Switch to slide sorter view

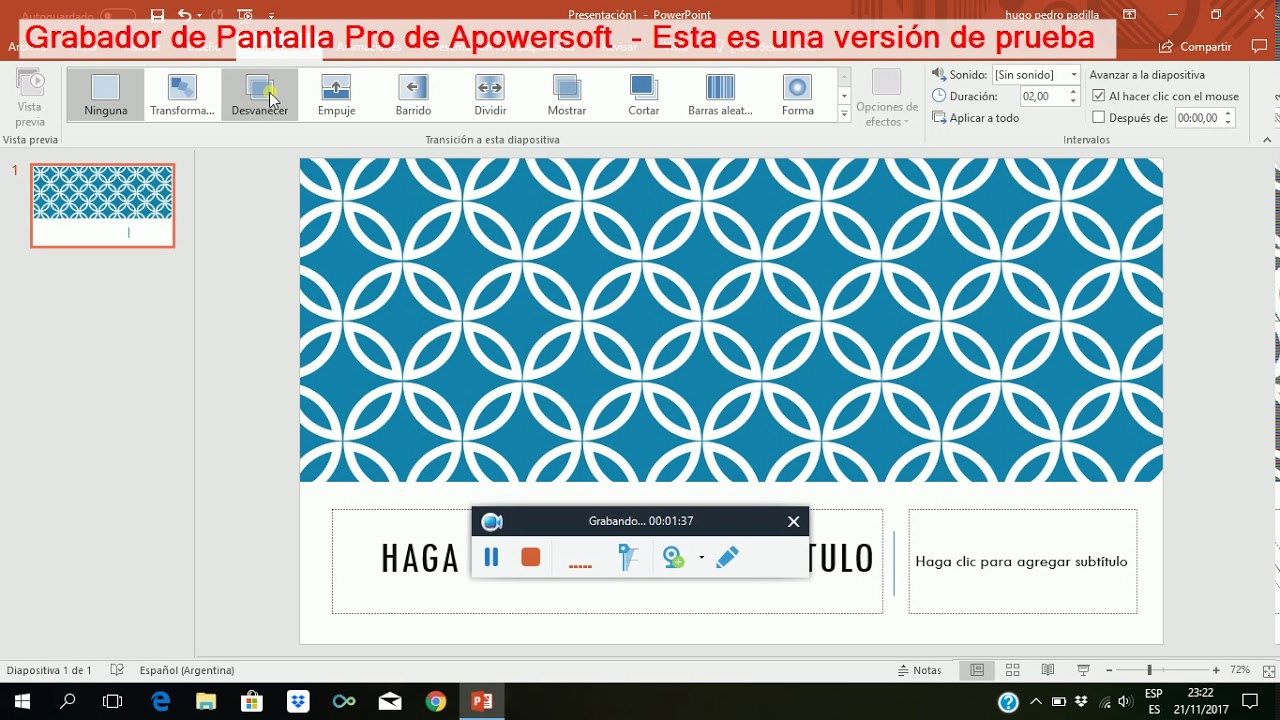click(x=1012, y=670)
